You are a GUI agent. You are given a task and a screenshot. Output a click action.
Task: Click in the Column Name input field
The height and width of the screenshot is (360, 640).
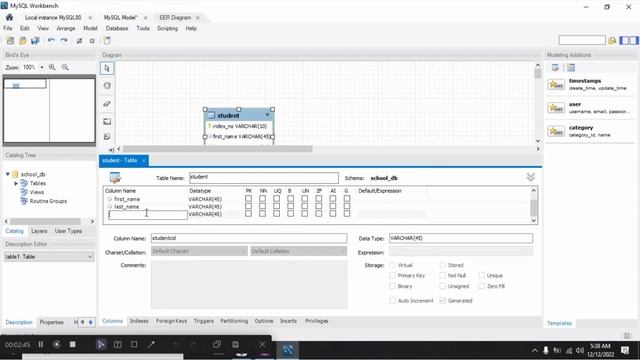(249, 238)
